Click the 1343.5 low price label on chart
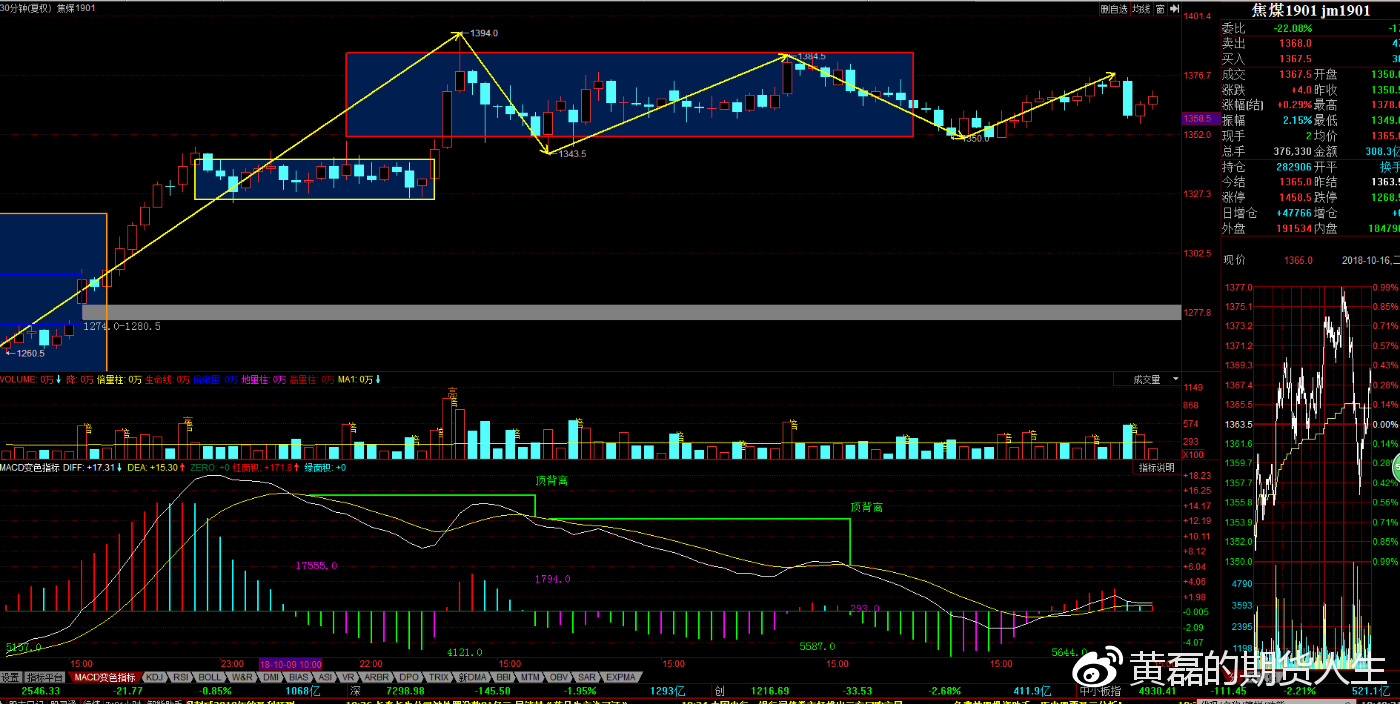 click(x=573, y=154)
